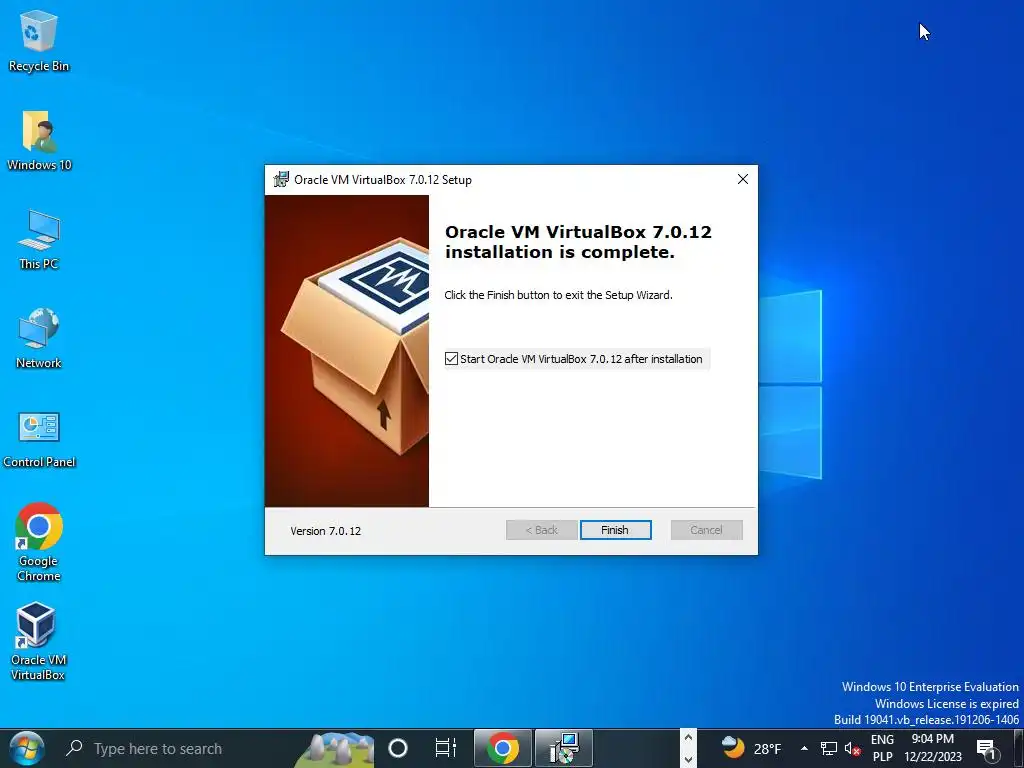Select the Google Chrome desktop shortcut
Image resolution: width=1024 pixels, height=768 pixels.
(x=39, y=542)
